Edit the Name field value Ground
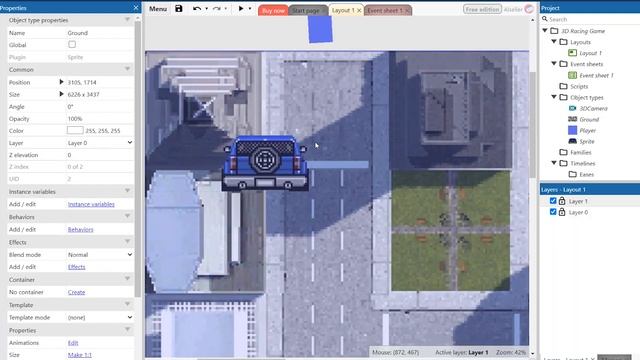The height and width of the screenshot is (360, 640). coord(100,33)
